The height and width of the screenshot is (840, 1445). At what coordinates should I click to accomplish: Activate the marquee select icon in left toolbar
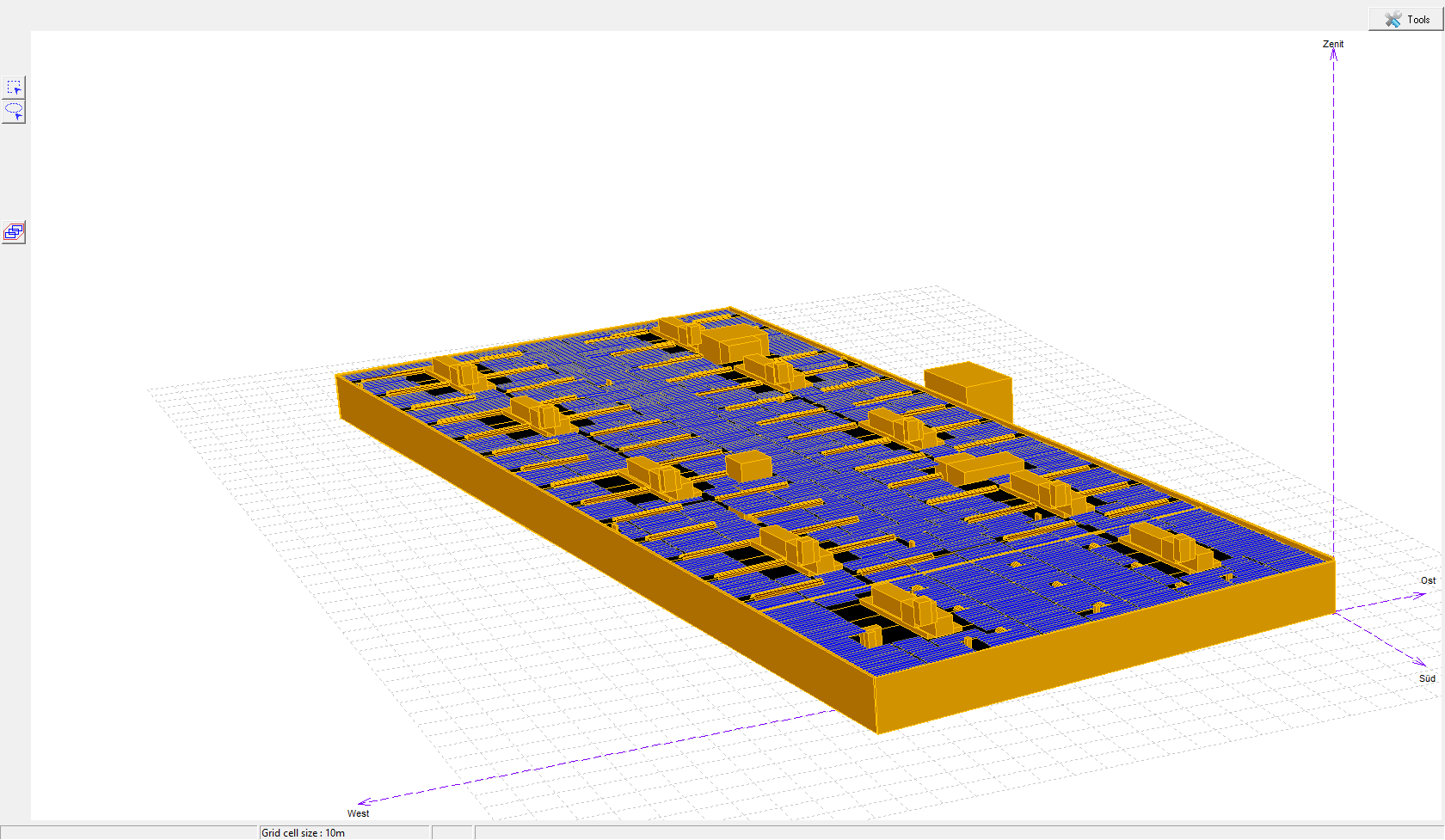pos(14,86)
